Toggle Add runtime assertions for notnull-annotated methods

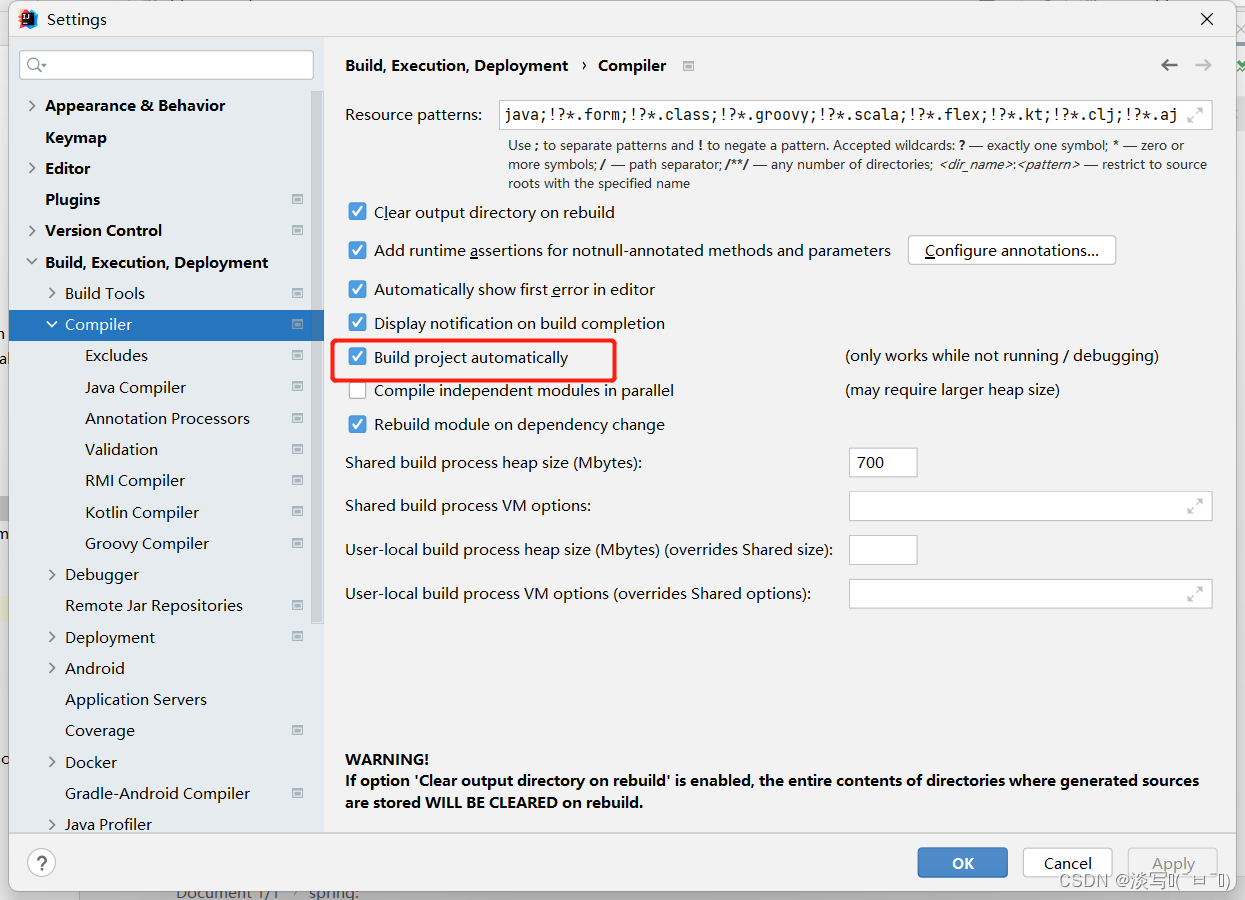357,250
